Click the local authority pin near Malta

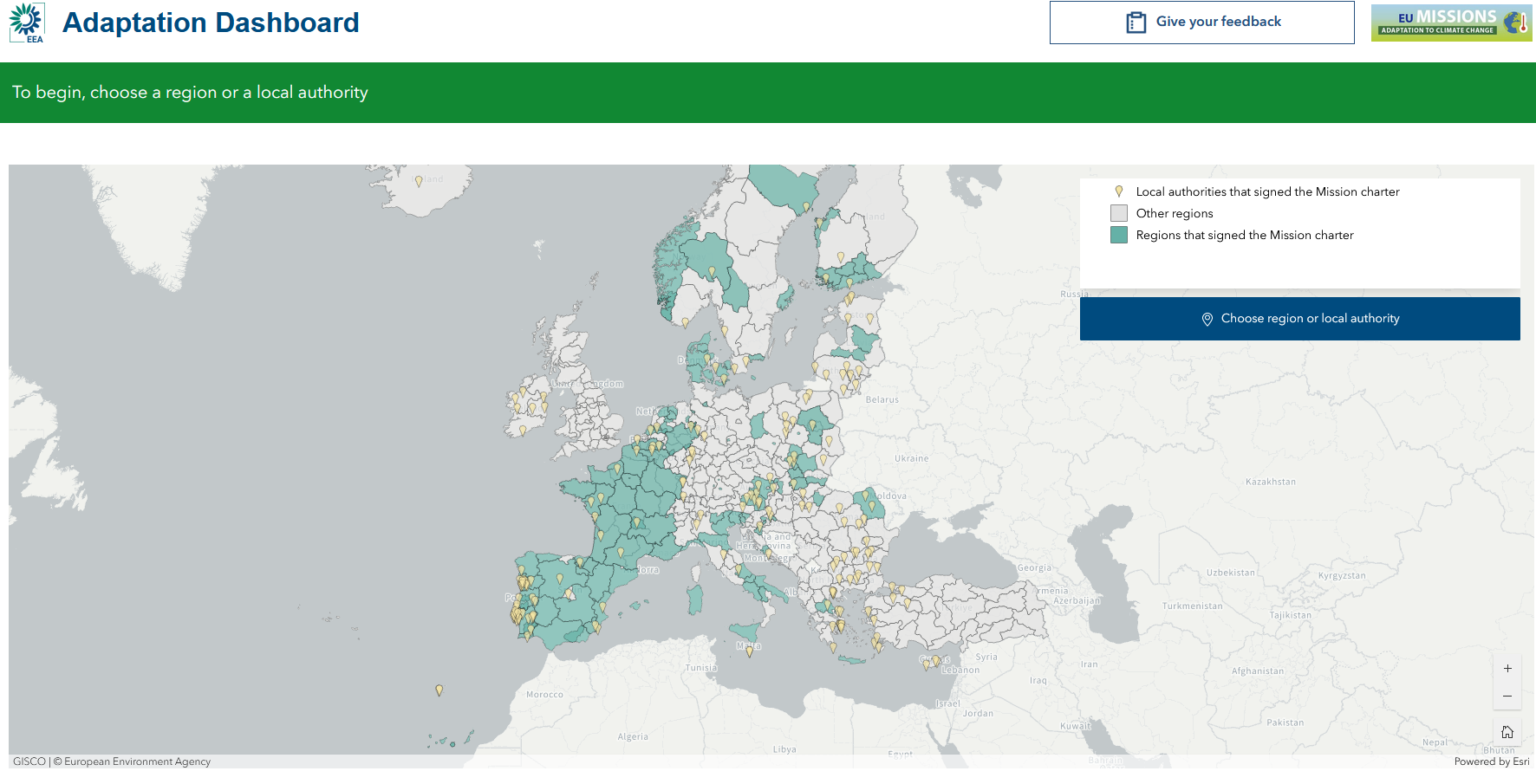750,651
